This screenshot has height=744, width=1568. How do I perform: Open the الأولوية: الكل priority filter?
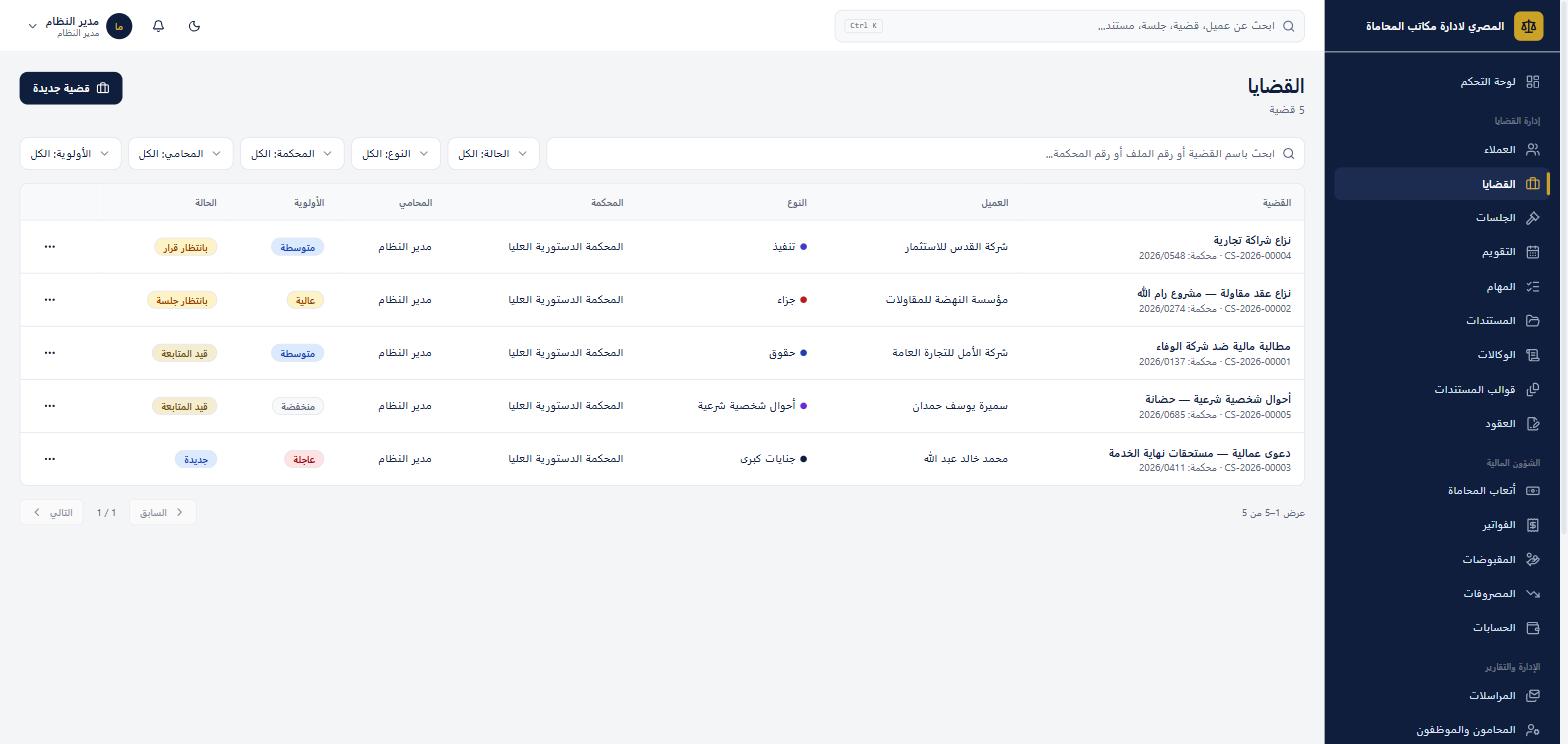pos(71,154)
